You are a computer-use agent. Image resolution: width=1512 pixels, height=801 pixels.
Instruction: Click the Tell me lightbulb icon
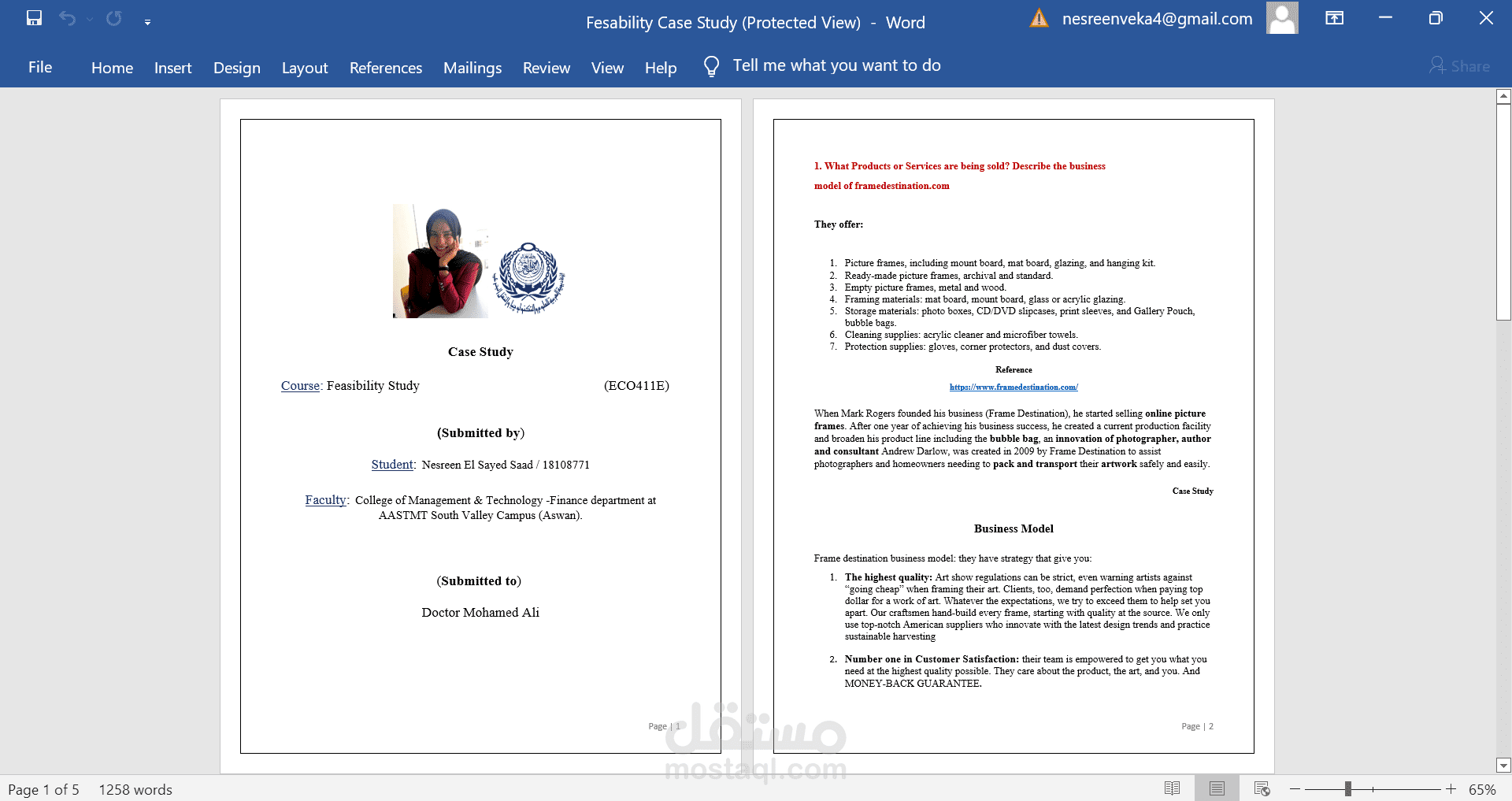(x=711, y=66)
